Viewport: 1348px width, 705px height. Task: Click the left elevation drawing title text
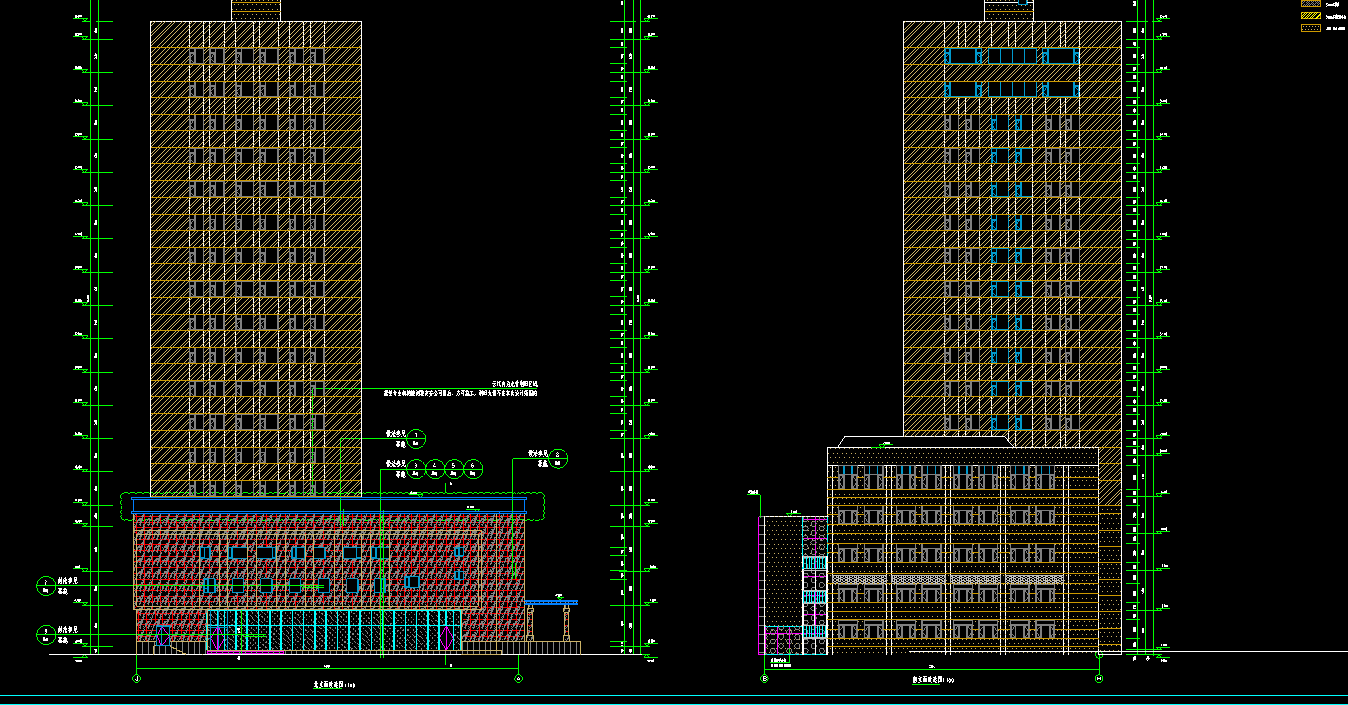point(329,686)
